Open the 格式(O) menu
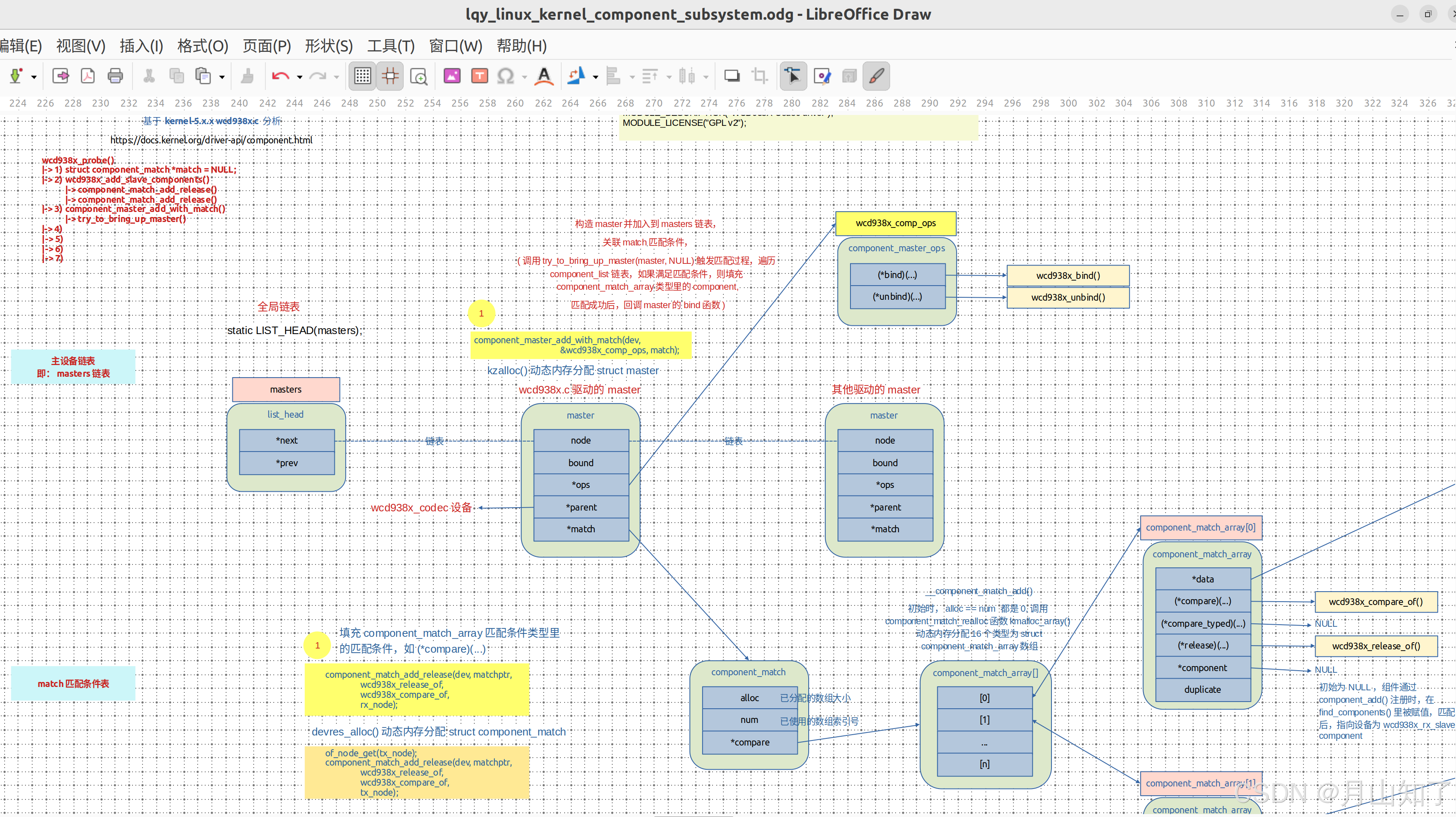Viewport: 1456px width, 817px height. [202, 46]
